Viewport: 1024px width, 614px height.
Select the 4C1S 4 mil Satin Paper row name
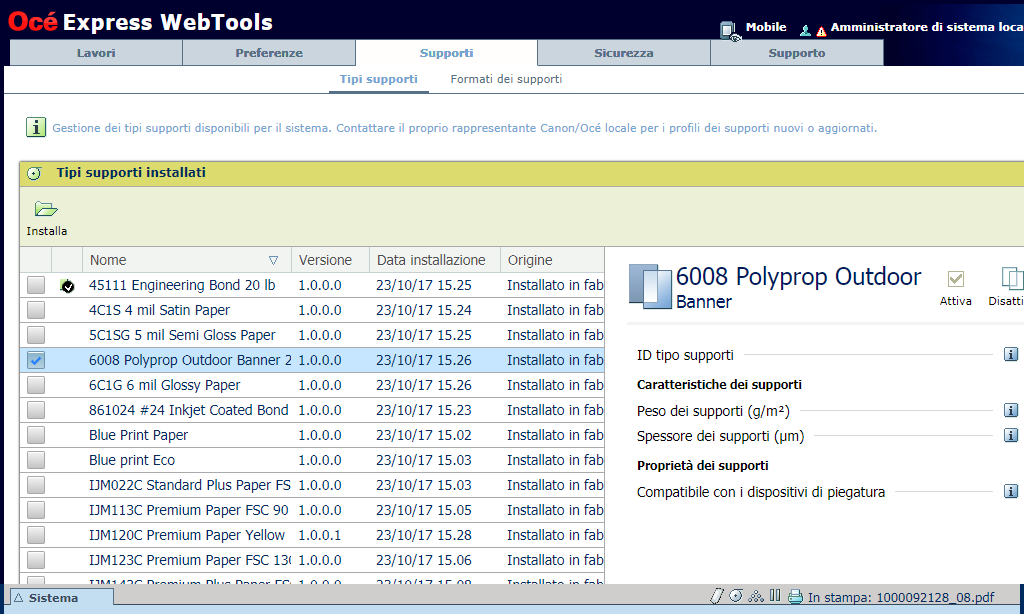(x=159, y=310)
